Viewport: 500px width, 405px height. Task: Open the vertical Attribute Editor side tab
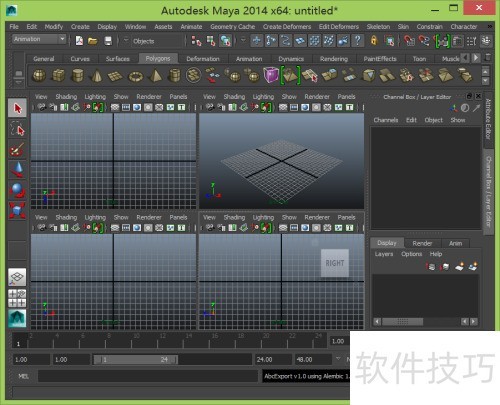(488, 119)
